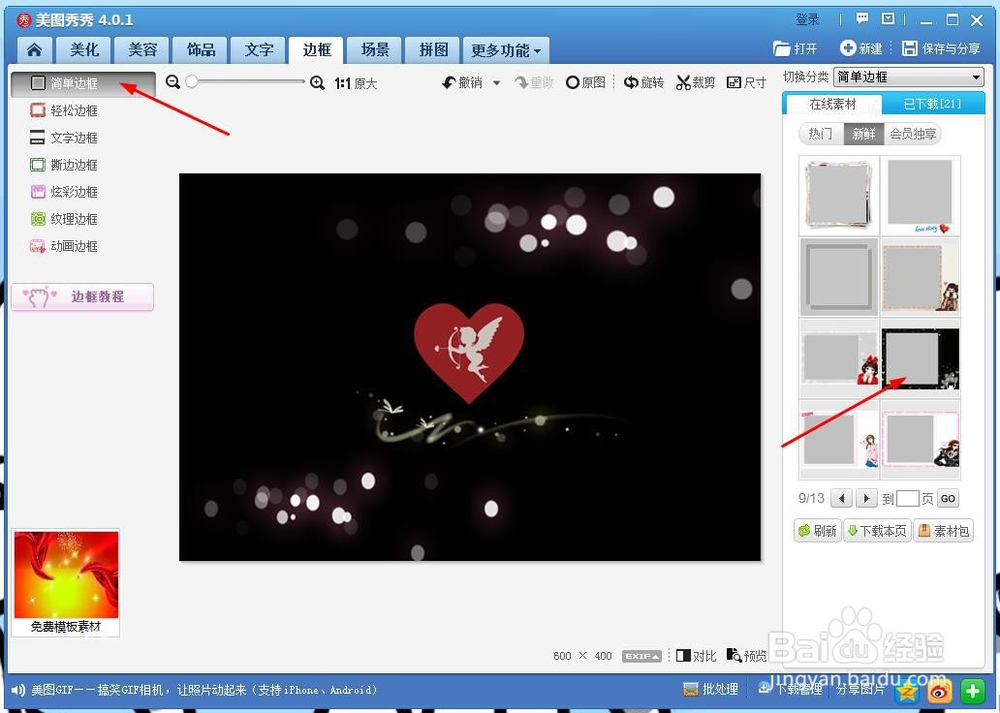Click the zoom slider handle

[x=191, y=82]
